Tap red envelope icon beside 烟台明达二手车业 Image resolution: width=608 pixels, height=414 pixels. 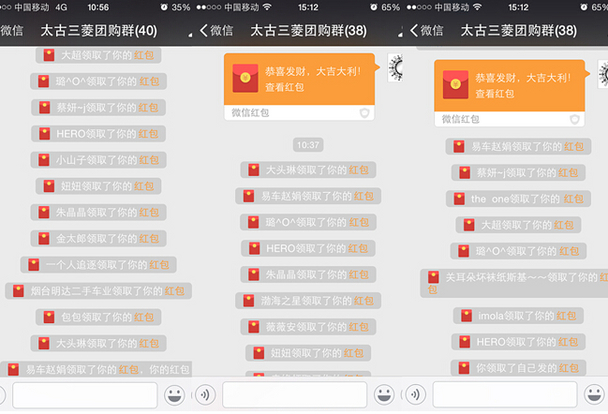(x=16, y=291)
